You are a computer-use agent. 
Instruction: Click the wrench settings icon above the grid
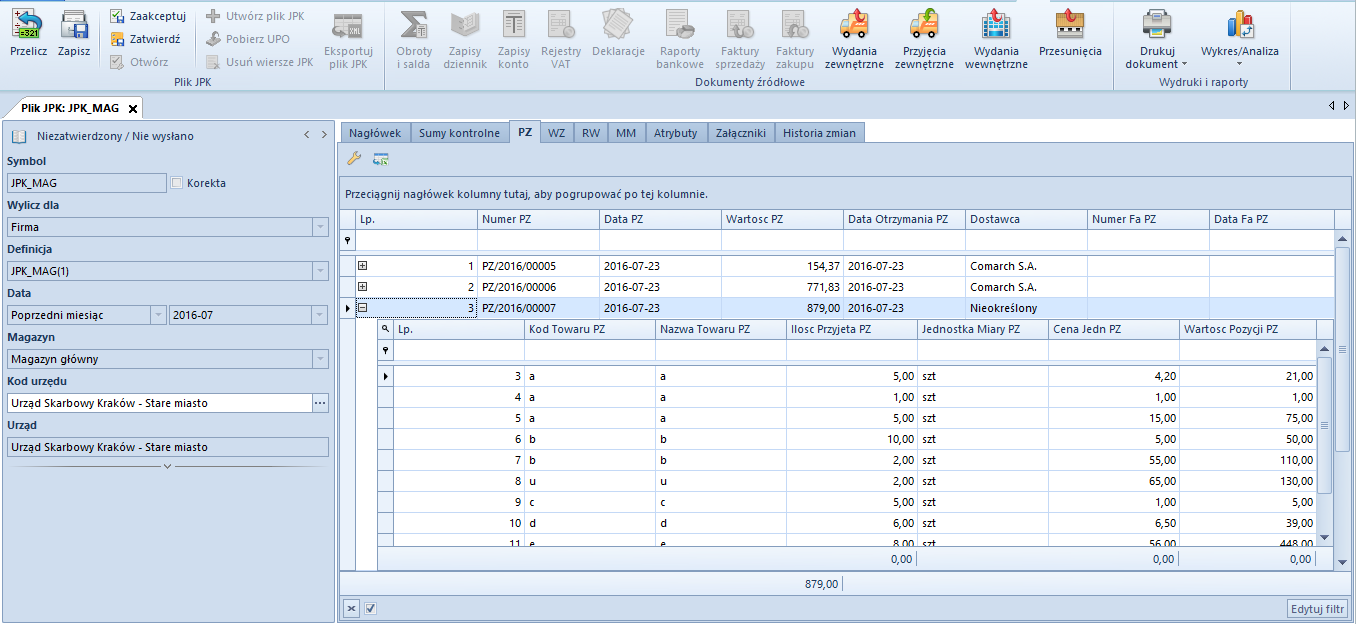pyautogui.click(x=354, y=158)
